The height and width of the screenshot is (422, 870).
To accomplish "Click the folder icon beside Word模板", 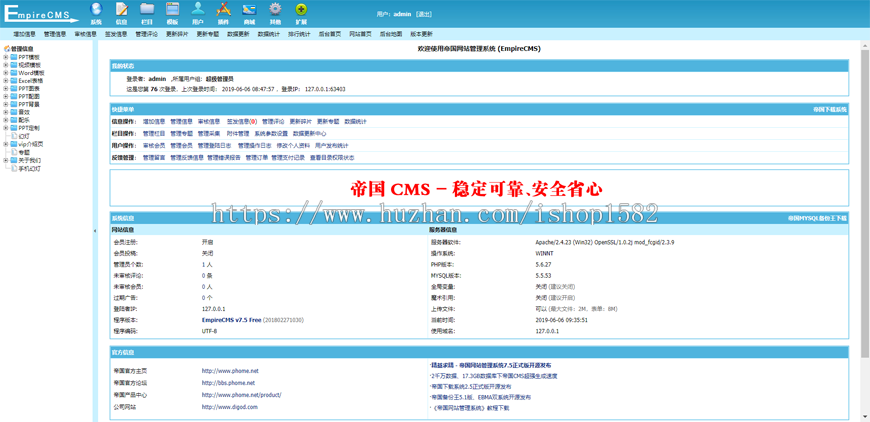I will tap(14, 72).
